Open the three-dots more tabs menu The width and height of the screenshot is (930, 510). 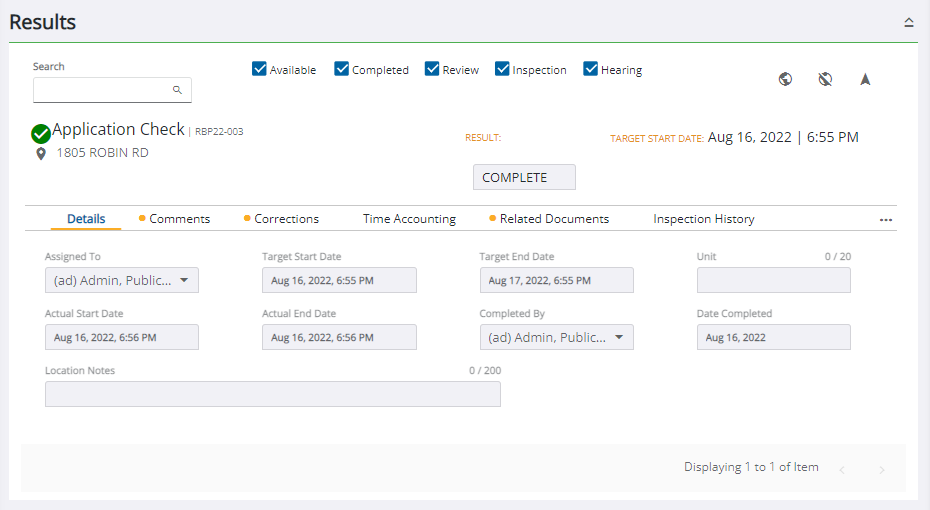pos(886,220)
